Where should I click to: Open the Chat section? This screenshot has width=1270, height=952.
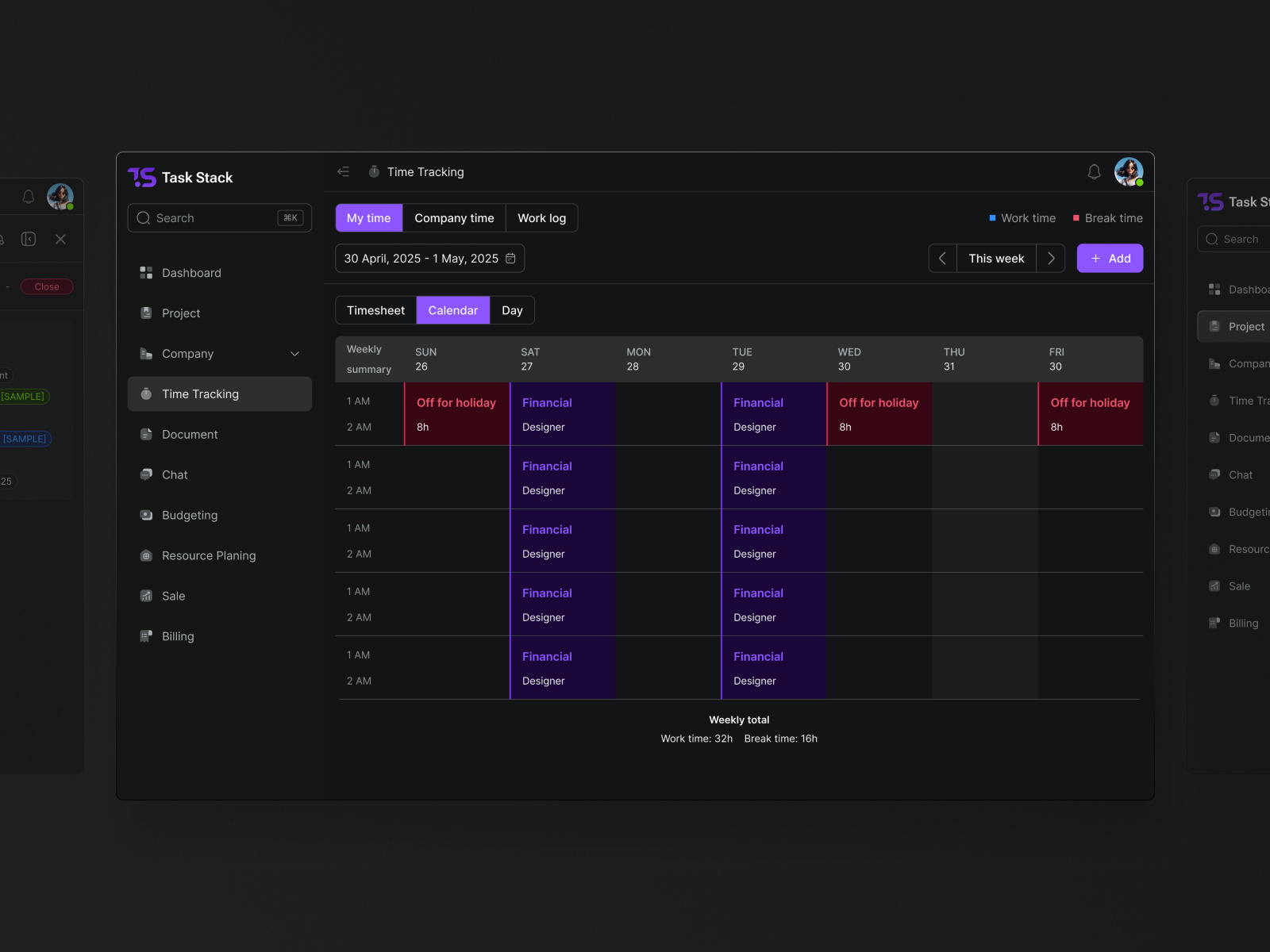[174, 474]
